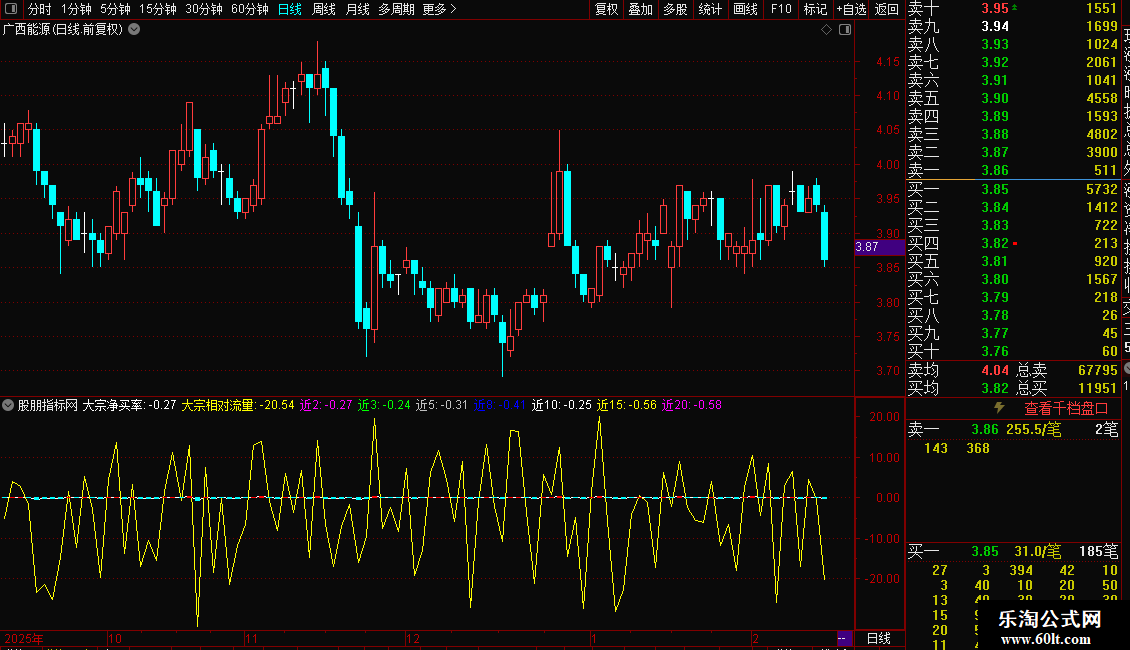This screenshot has width=1130, height=650.
Task: Click the 叠加 overlay button
Action: click(641, 9)
